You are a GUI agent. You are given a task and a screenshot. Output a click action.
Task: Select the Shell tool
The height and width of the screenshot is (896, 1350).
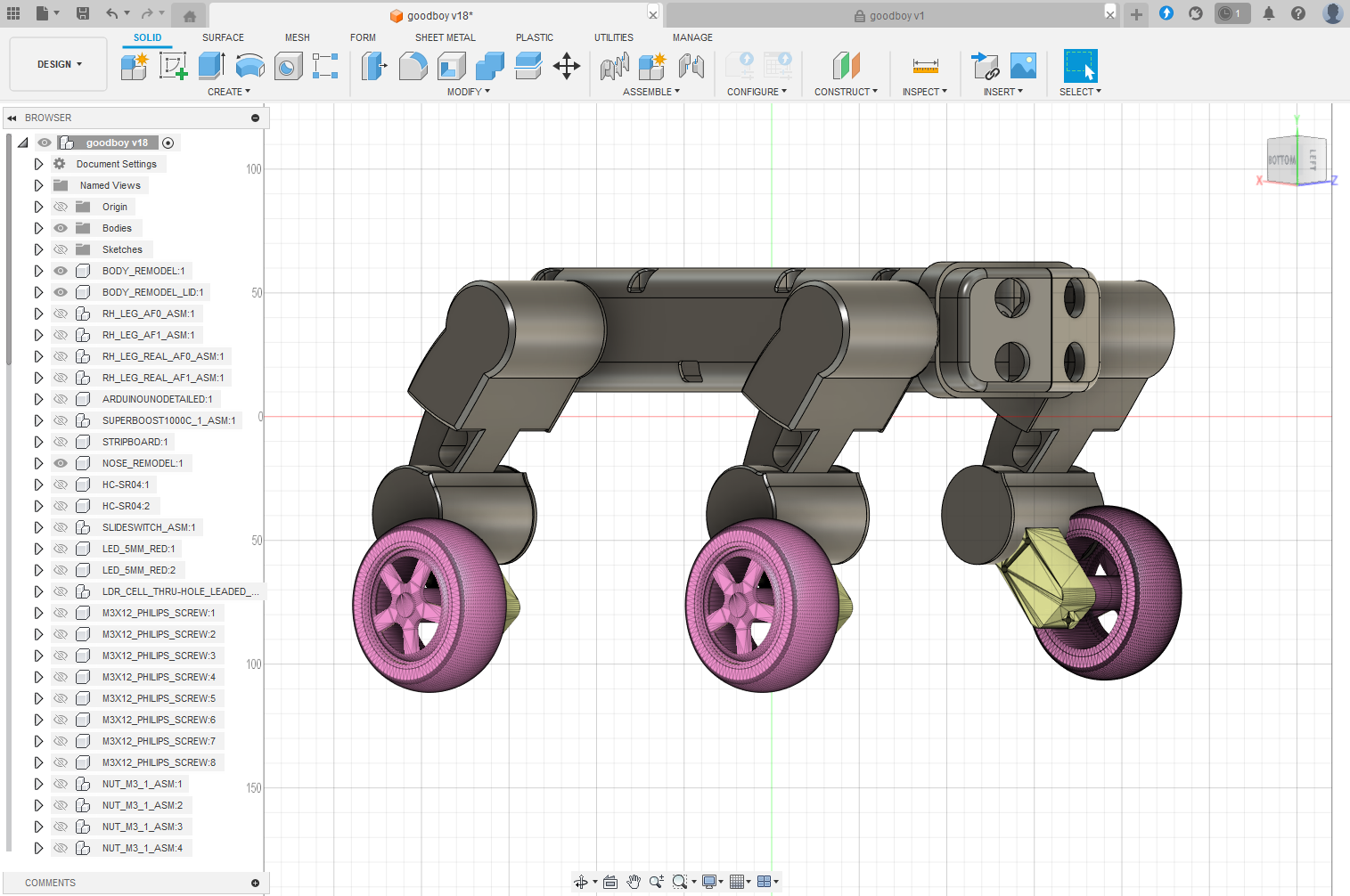(451, 66)
